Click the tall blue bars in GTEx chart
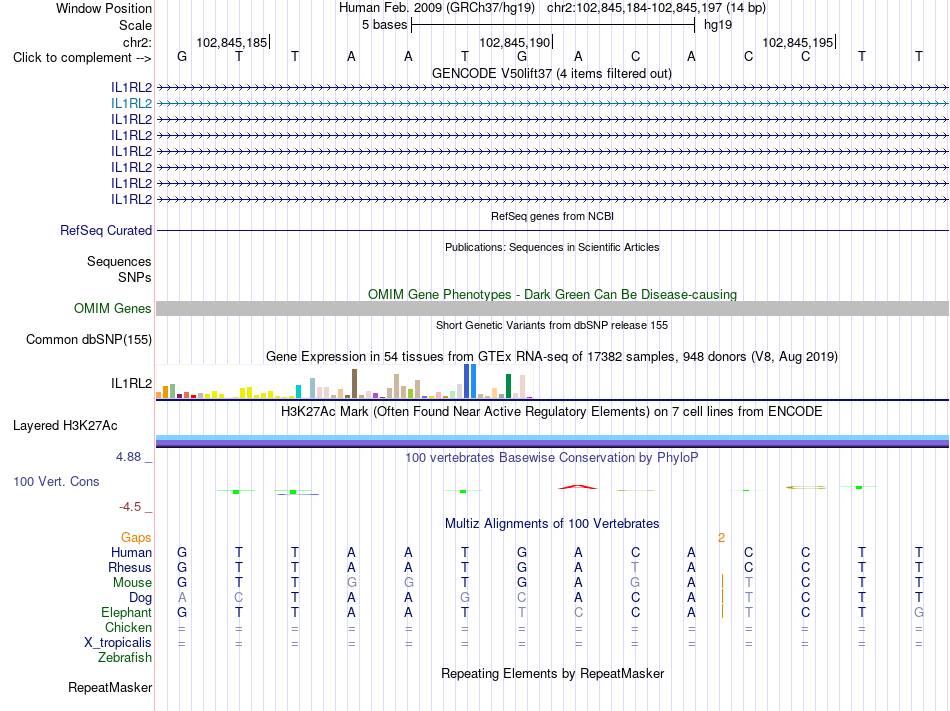The height and width of the screenshot is (711, 950). (x=470, y=381)
